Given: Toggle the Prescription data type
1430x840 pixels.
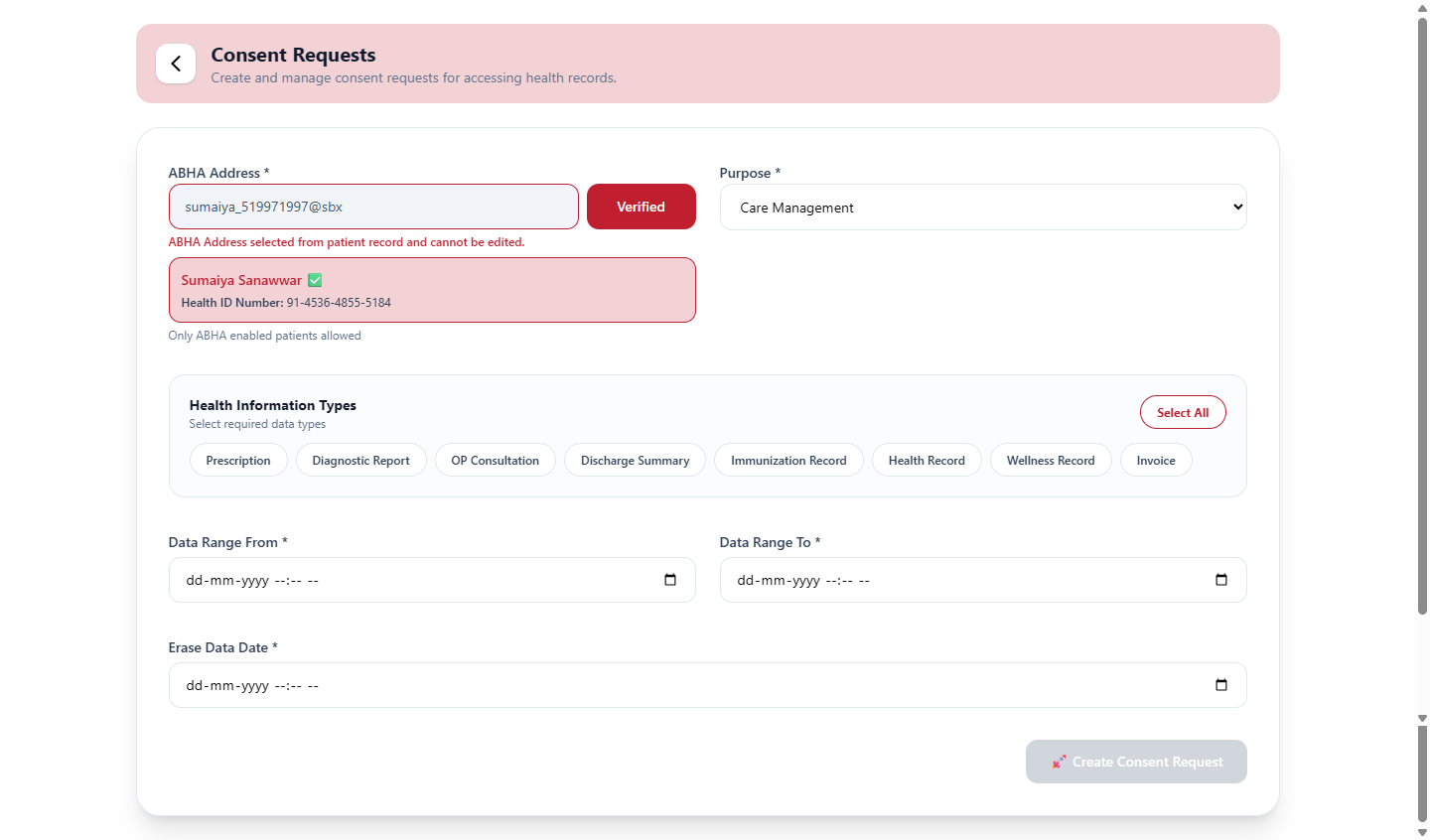Looking at the screenshot, I should (238, 461).
